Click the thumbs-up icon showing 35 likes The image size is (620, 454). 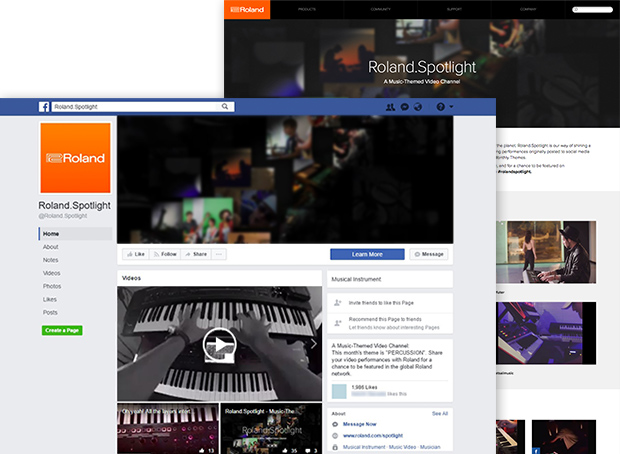pos(285,450)
